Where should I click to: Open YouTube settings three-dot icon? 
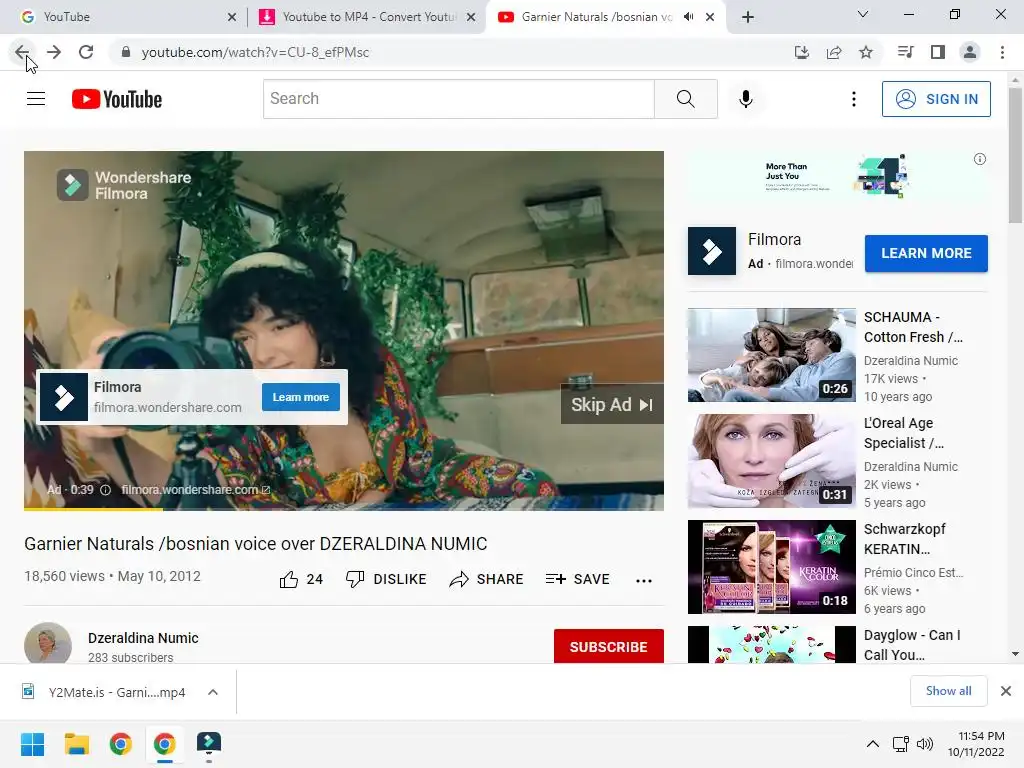[854, 99]
